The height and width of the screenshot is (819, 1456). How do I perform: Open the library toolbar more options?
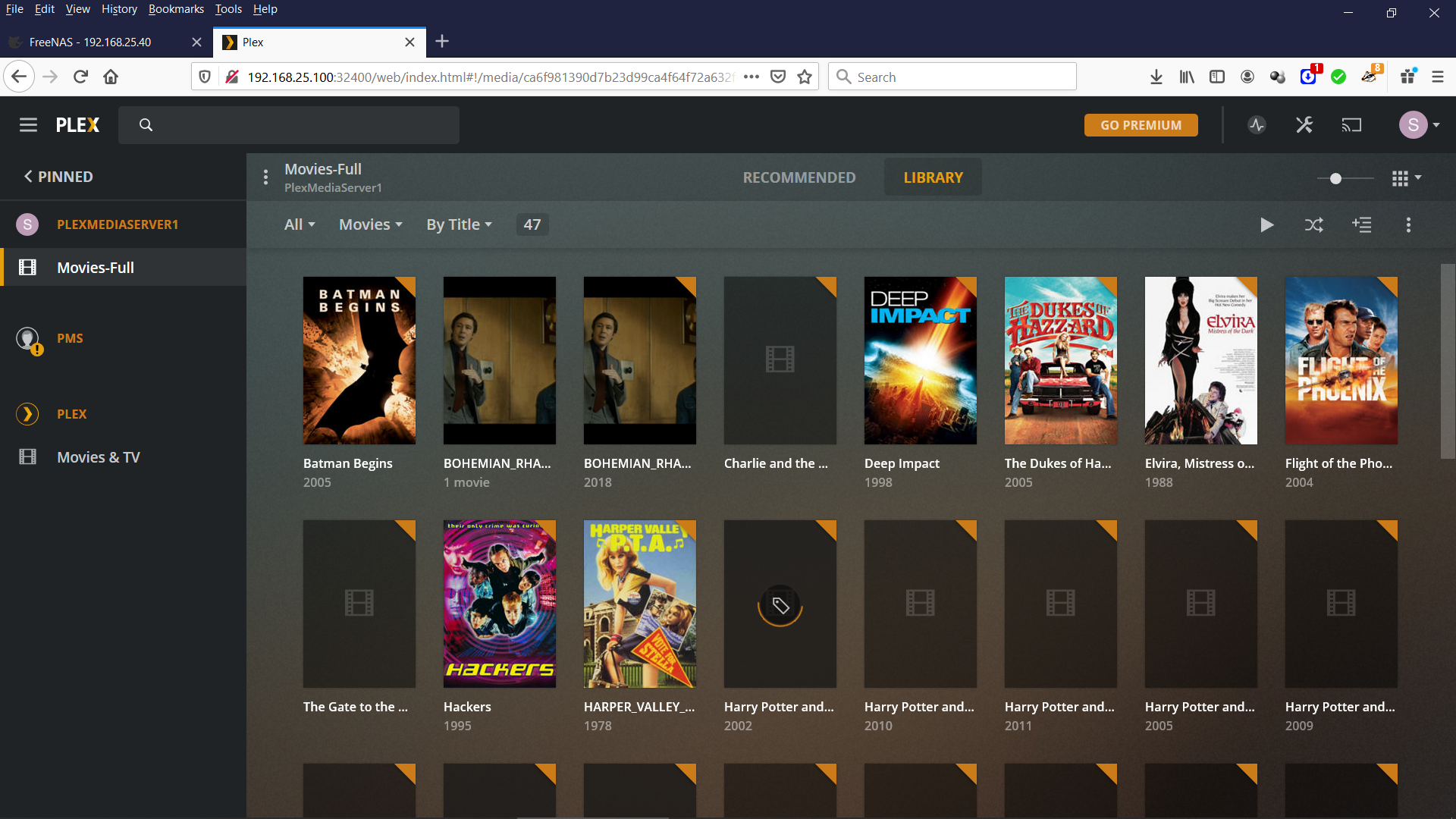[1408, 224]
